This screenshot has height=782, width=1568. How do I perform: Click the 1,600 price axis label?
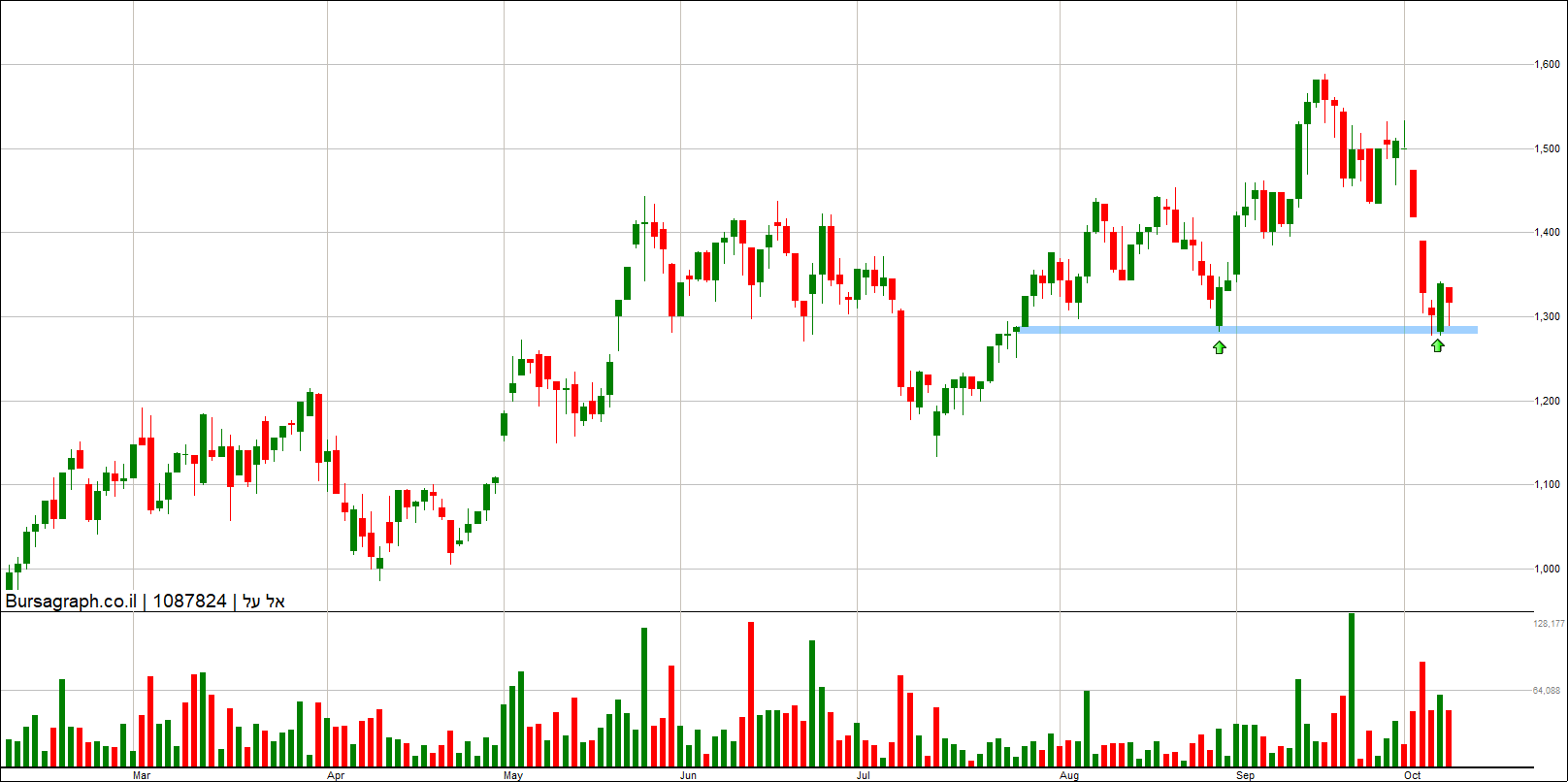pyautogui.click(x=1547, y=65)
